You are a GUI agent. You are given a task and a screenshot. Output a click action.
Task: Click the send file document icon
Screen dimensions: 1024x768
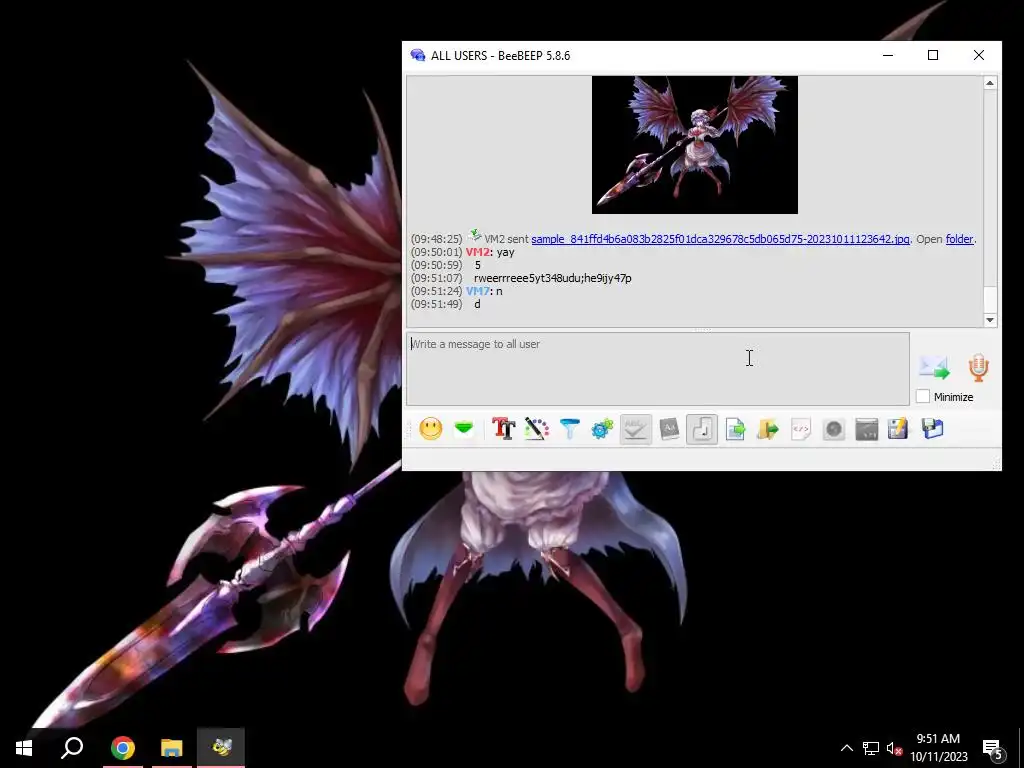click(735, 429)
